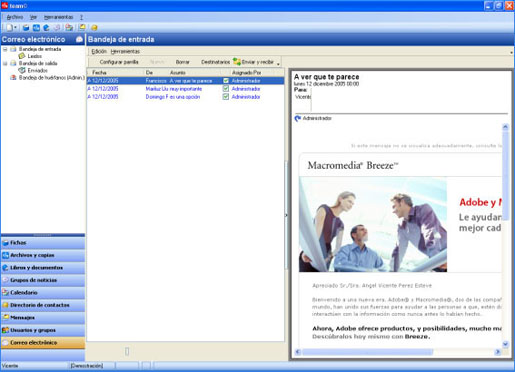
Task: Click the Fichas icon in navigation pane
Action: [6, 243]
